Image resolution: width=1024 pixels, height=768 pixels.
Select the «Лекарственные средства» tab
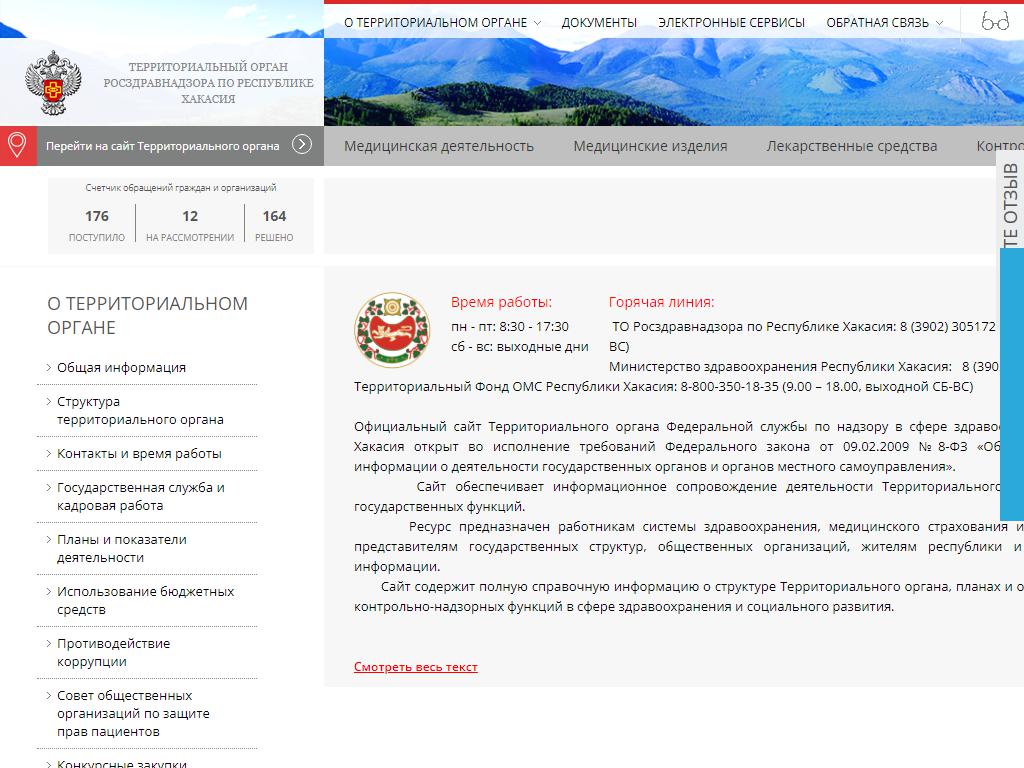point(852,146)
